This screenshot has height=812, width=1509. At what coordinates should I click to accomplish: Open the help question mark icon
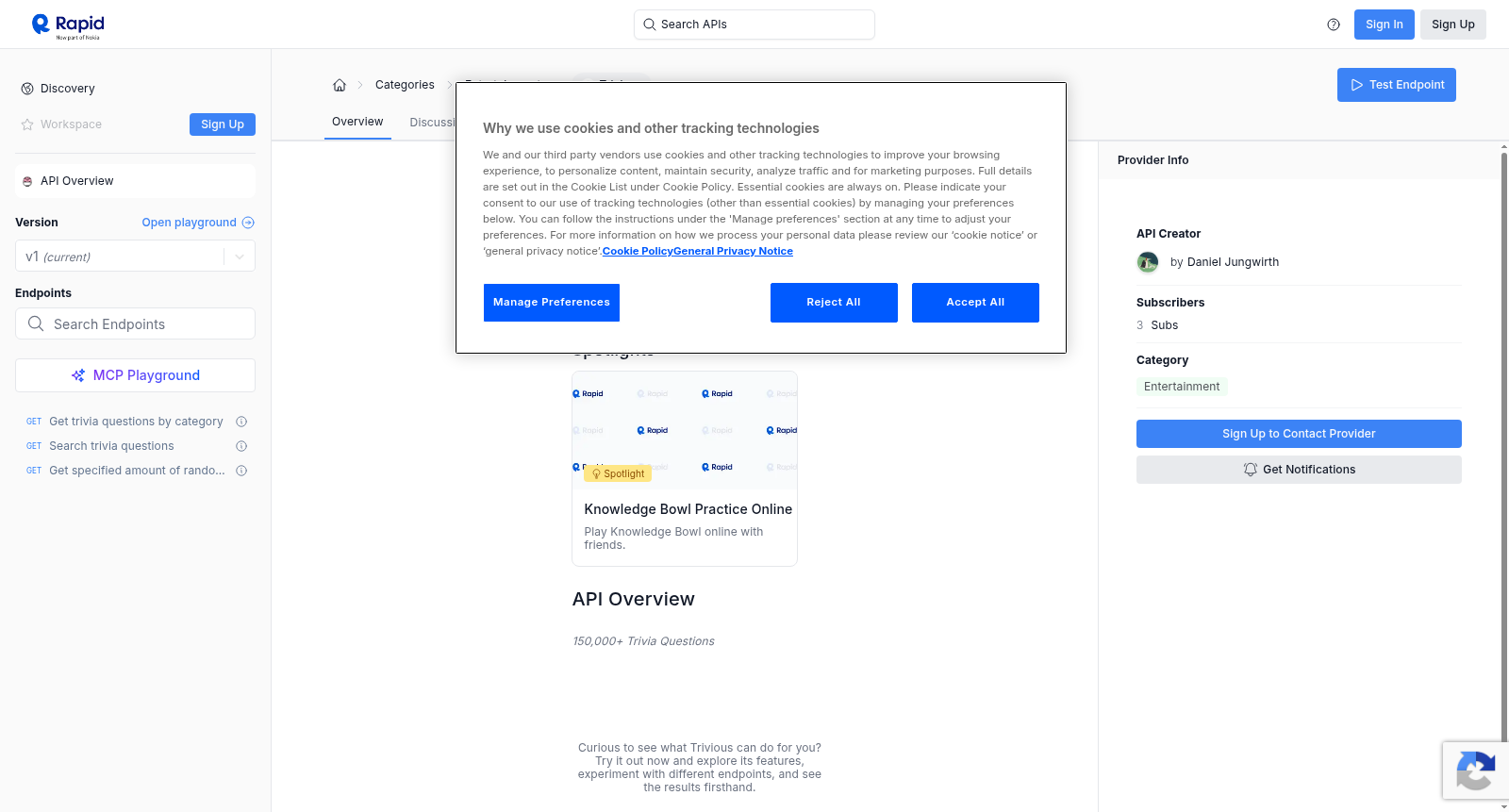click(1334, 25)
